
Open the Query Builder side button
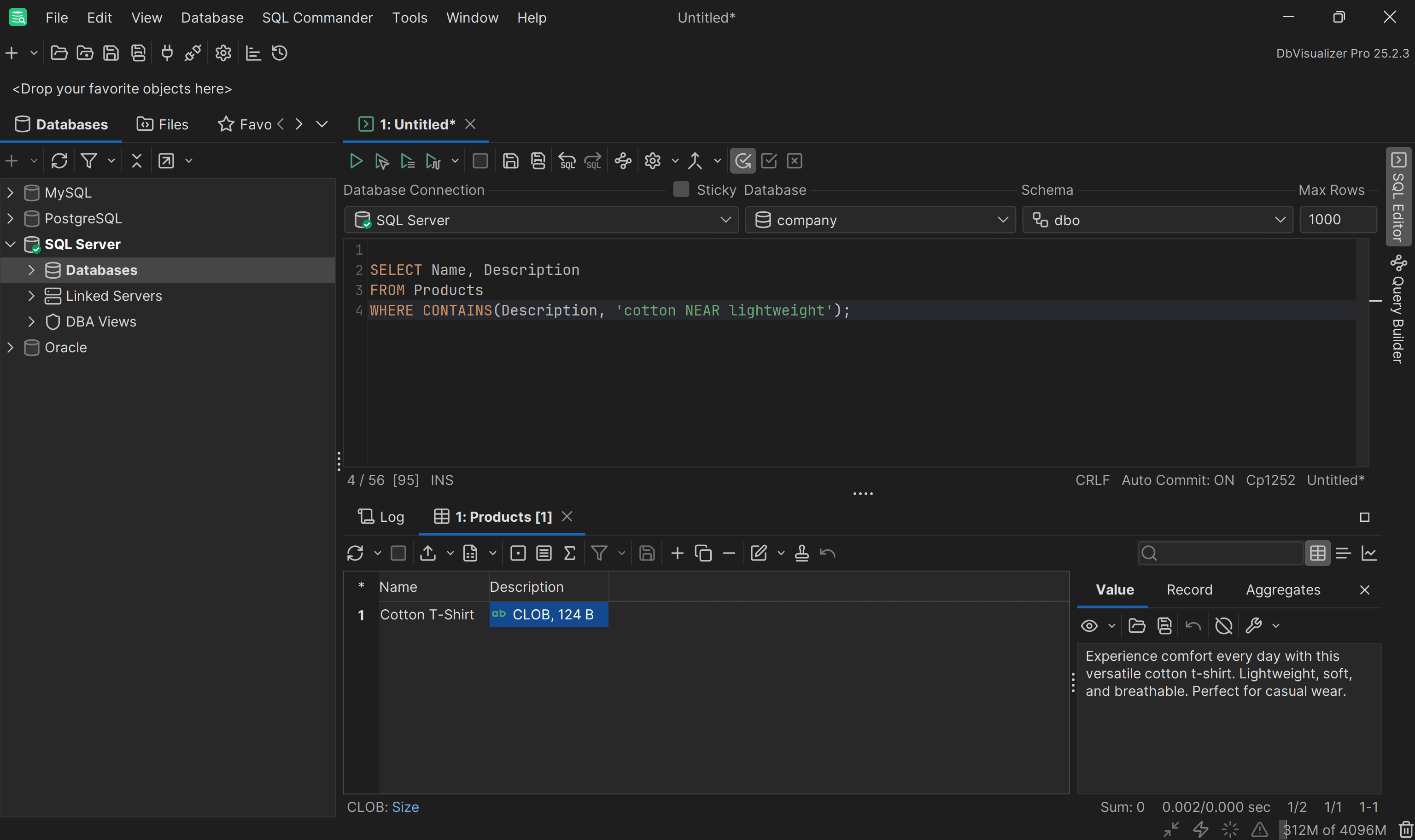pyautogui.click(x=1398, y=309)
